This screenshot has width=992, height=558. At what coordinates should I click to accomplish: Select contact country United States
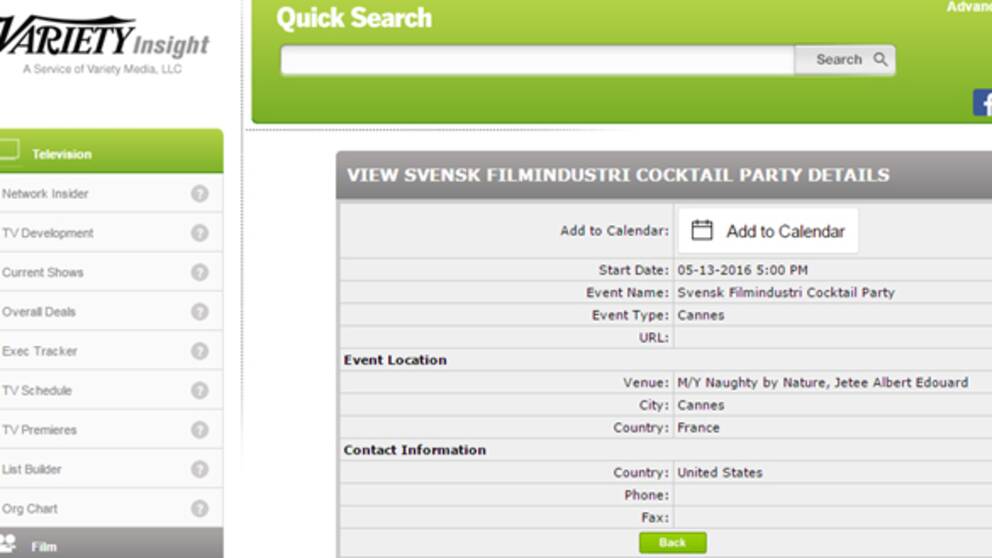pos(719,473)
